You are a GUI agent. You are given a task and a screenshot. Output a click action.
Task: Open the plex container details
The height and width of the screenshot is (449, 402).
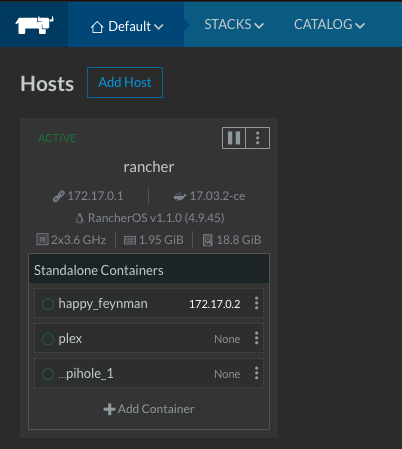(70, 339)
